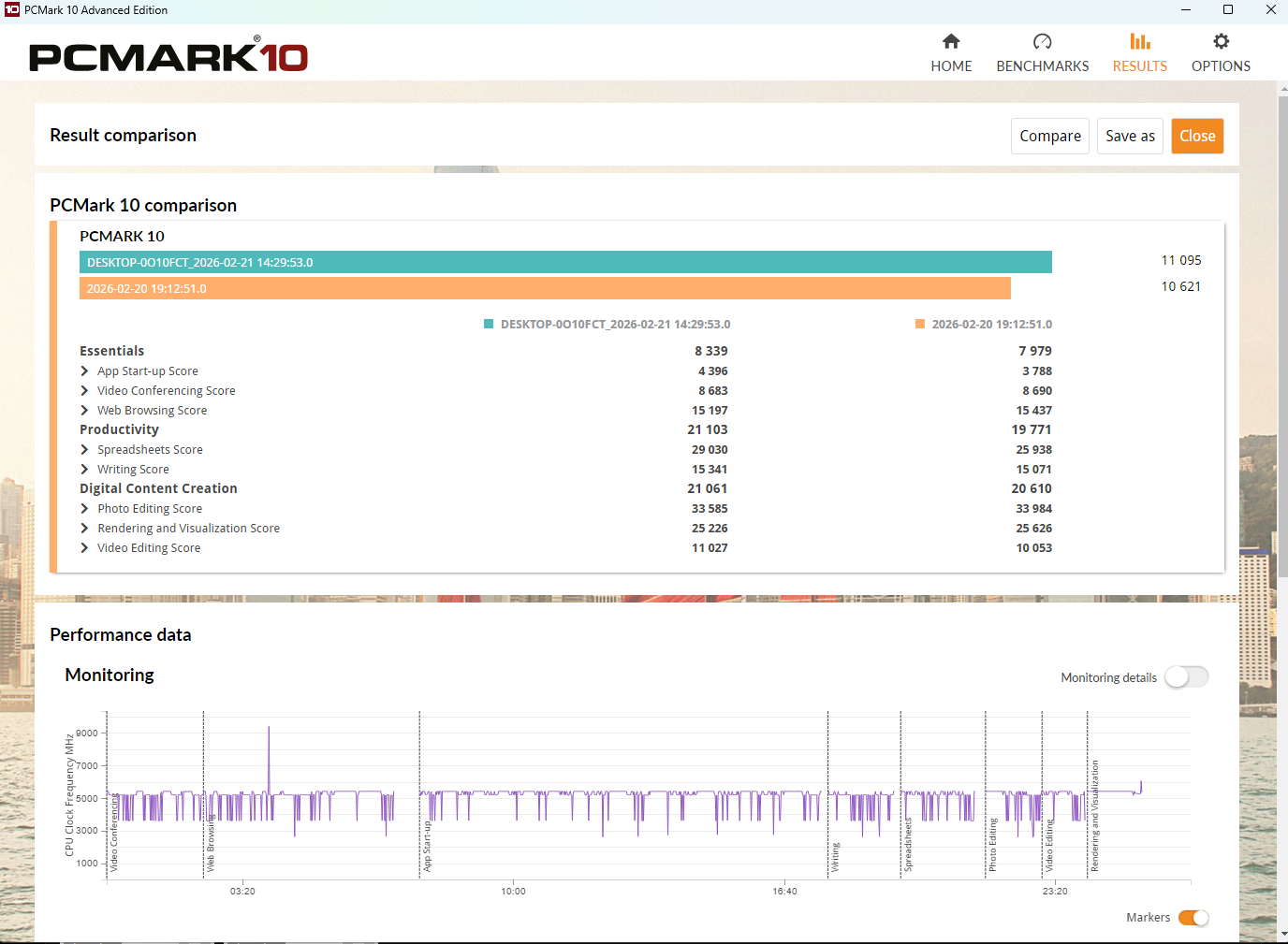
Task: Open the Options gear icon
Action: click(1221, 41)
